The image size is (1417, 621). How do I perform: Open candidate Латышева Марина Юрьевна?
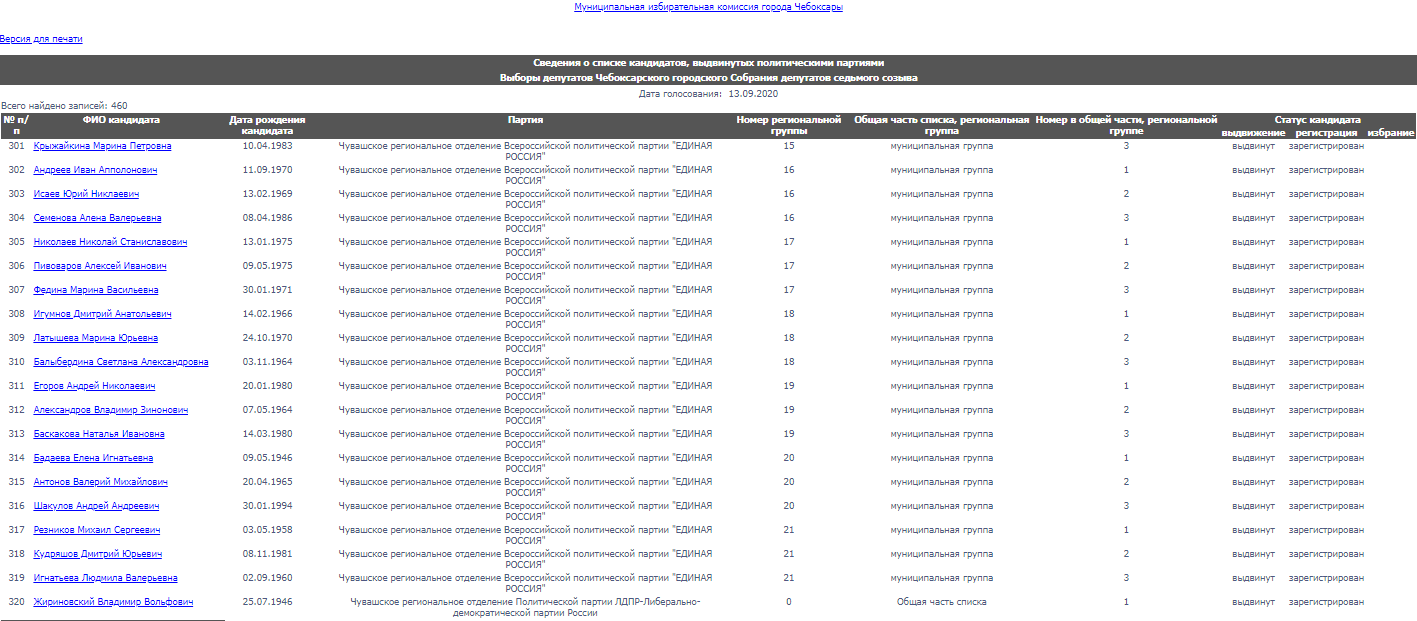click(x=96, y=338)
